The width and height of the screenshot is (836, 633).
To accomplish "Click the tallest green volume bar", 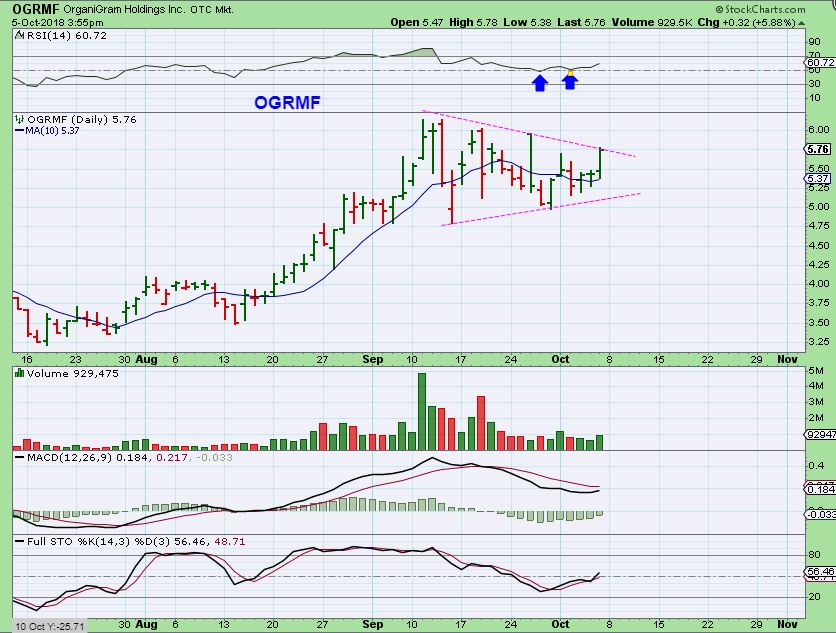I will coord(422,412).
